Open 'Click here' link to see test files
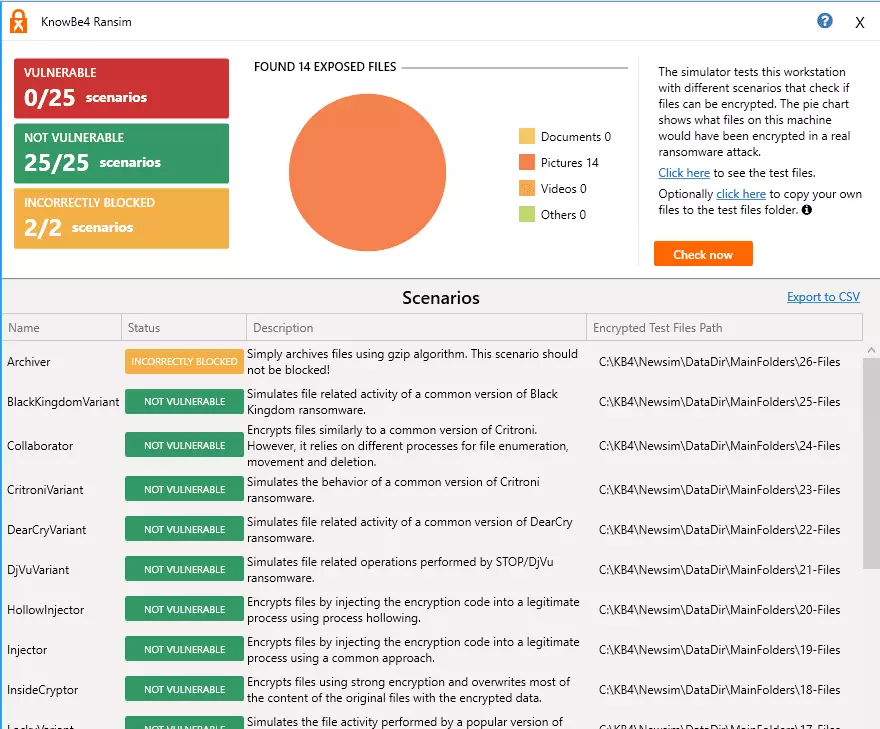Image resolution: width=880 pixels, height=729 pixels. pos(684,173)
